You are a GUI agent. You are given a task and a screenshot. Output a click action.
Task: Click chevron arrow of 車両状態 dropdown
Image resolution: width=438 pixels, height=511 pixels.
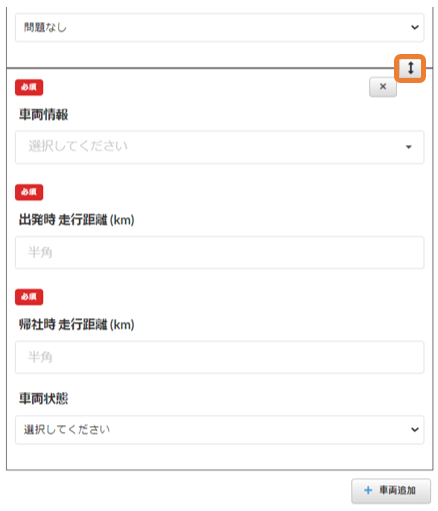point(415,429)
